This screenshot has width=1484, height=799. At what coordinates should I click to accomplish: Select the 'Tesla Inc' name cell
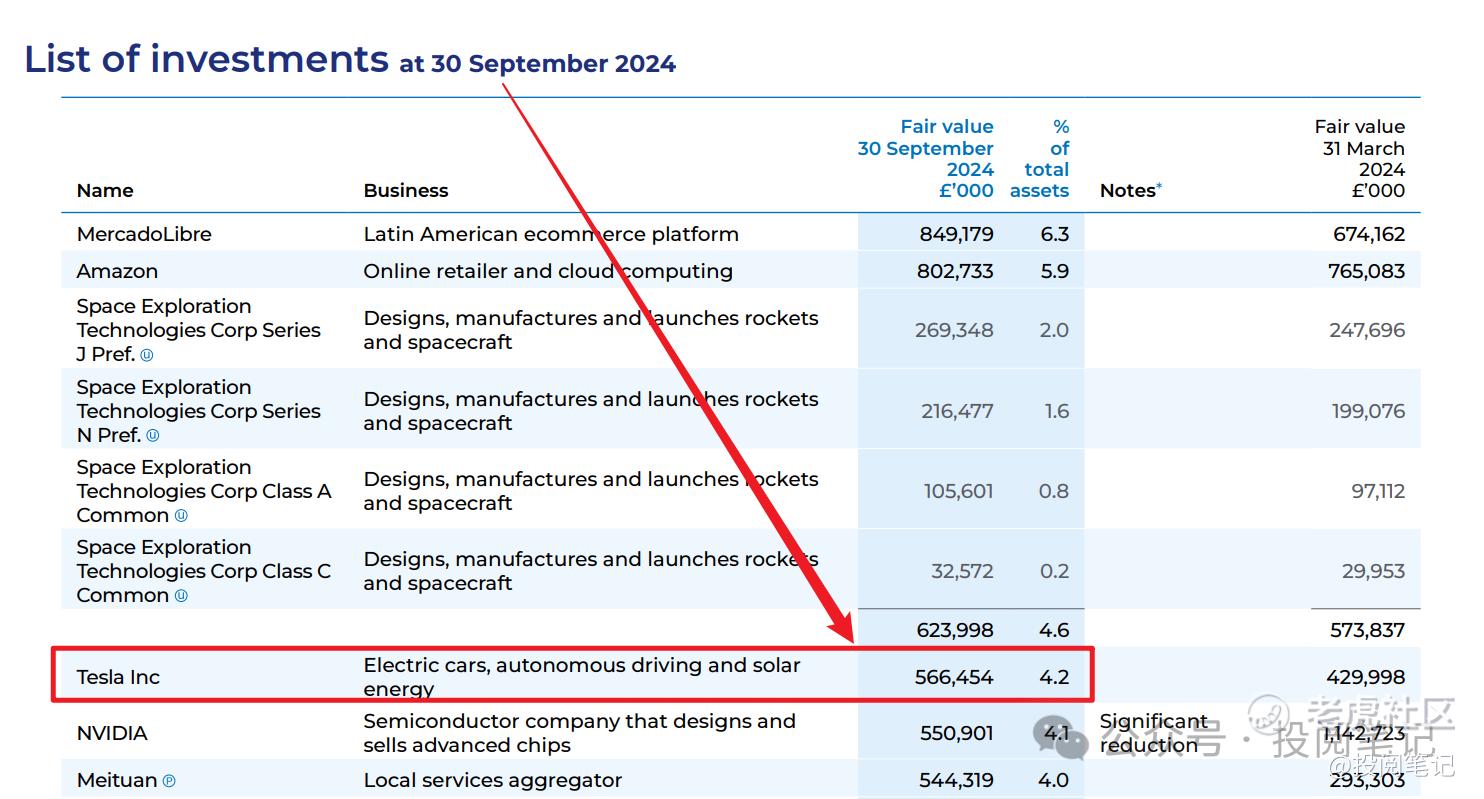[x=118, y=677]
